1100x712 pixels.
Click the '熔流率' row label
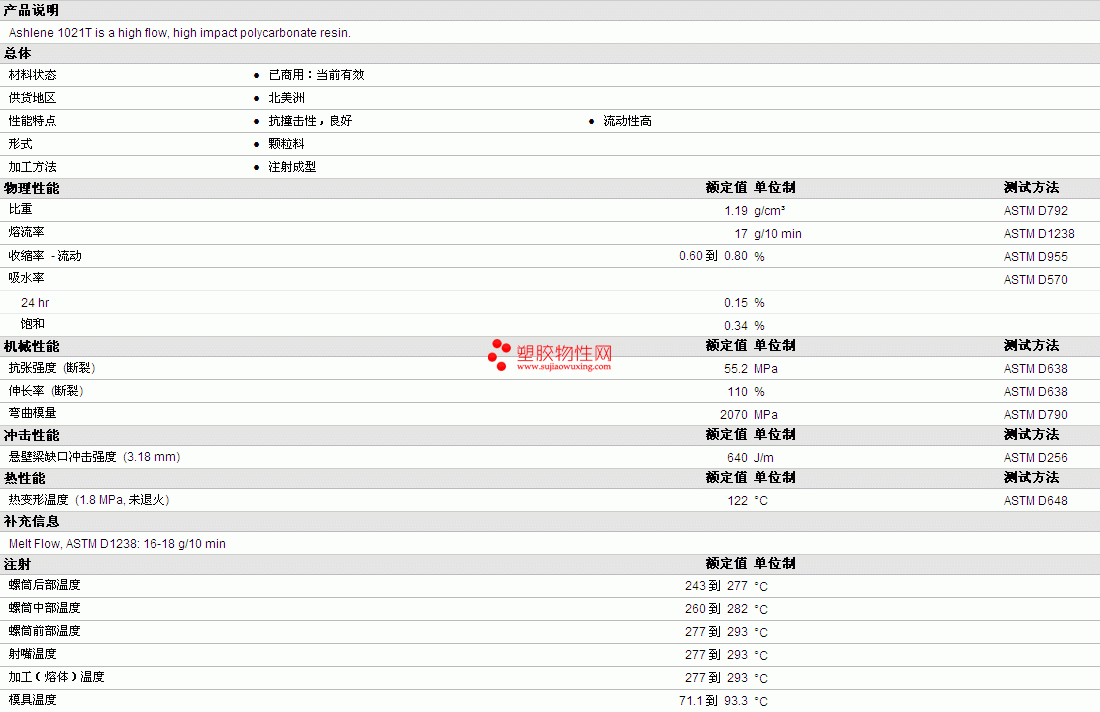(27, 232)
